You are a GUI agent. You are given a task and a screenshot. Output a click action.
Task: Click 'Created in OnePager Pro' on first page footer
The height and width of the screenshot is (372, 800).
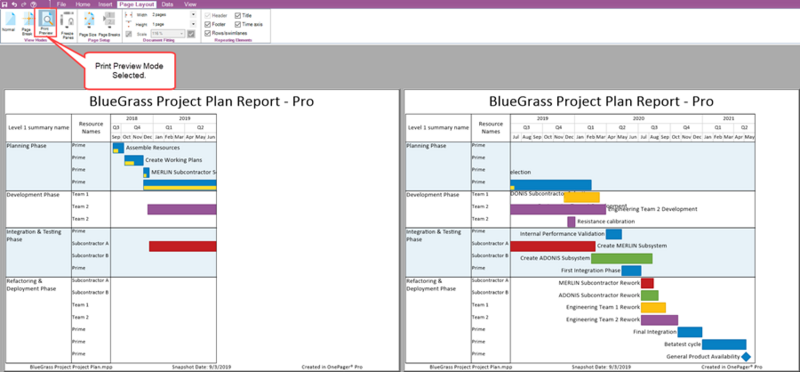332,366
